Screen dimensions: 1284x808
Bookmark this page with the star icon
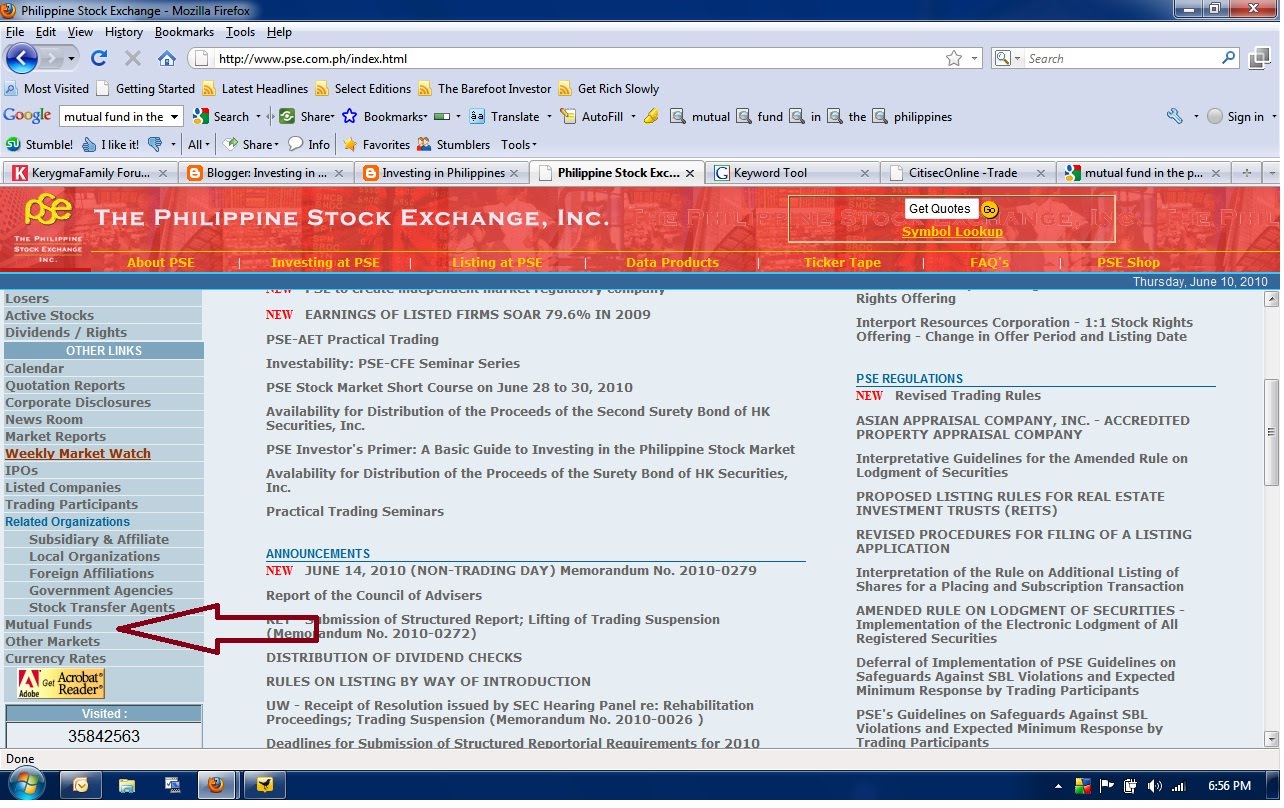pos(954,59)
